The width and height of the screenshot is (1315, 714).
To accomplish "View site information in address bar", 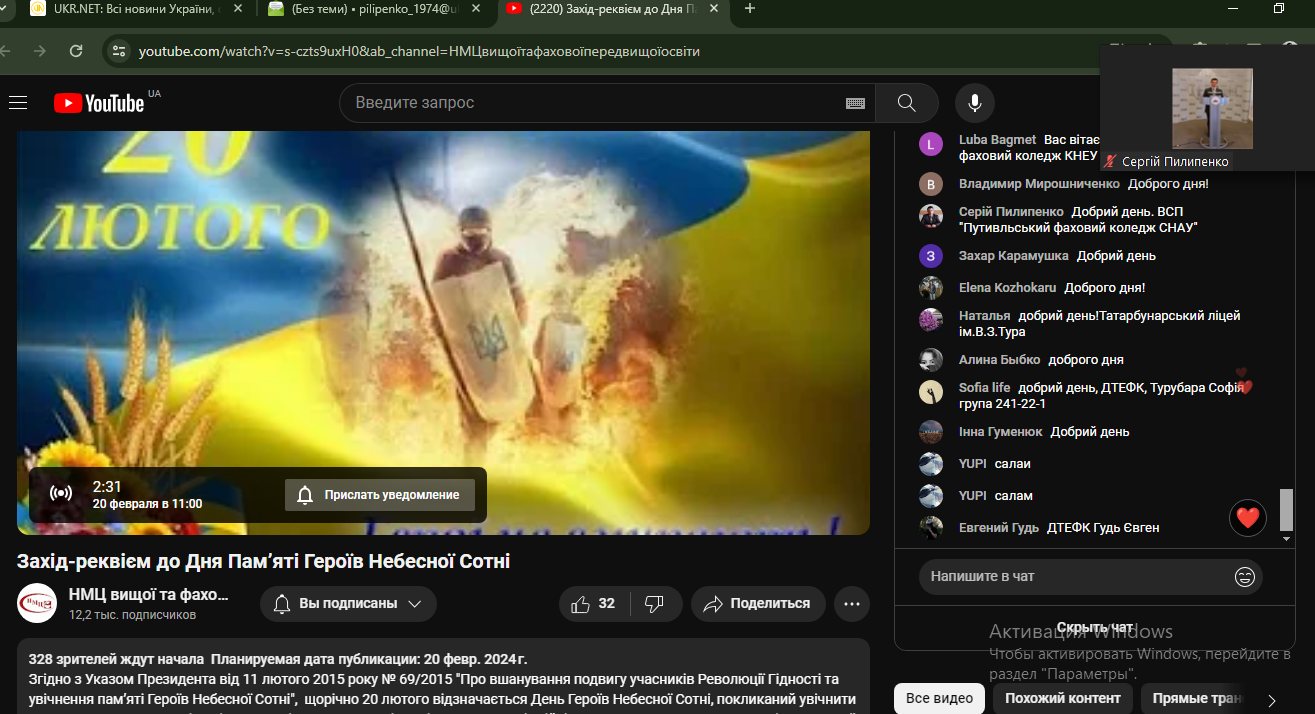I will pos(119,51).
